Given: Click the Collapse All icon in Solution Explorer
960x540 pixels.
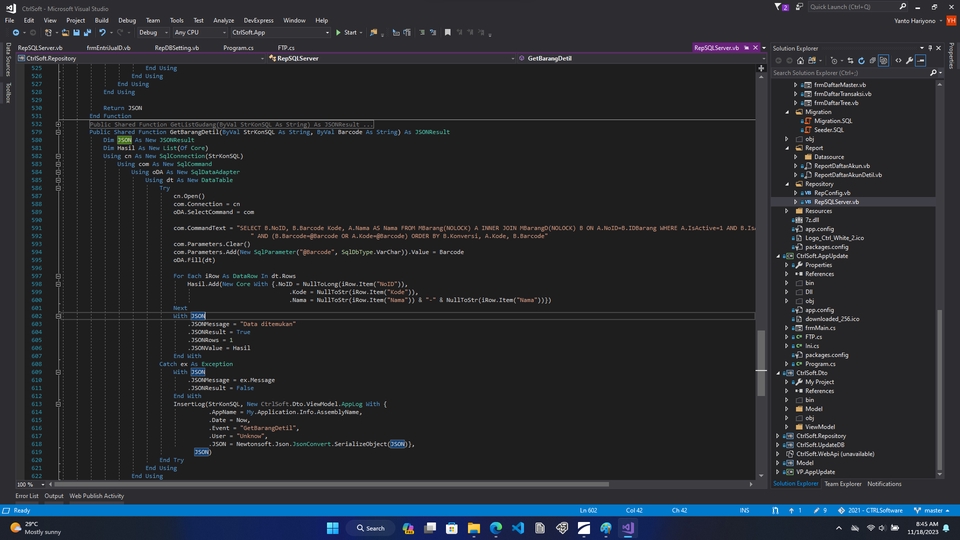Looking at the screenshot, I should pyautogui.click(x=872, y=61).
